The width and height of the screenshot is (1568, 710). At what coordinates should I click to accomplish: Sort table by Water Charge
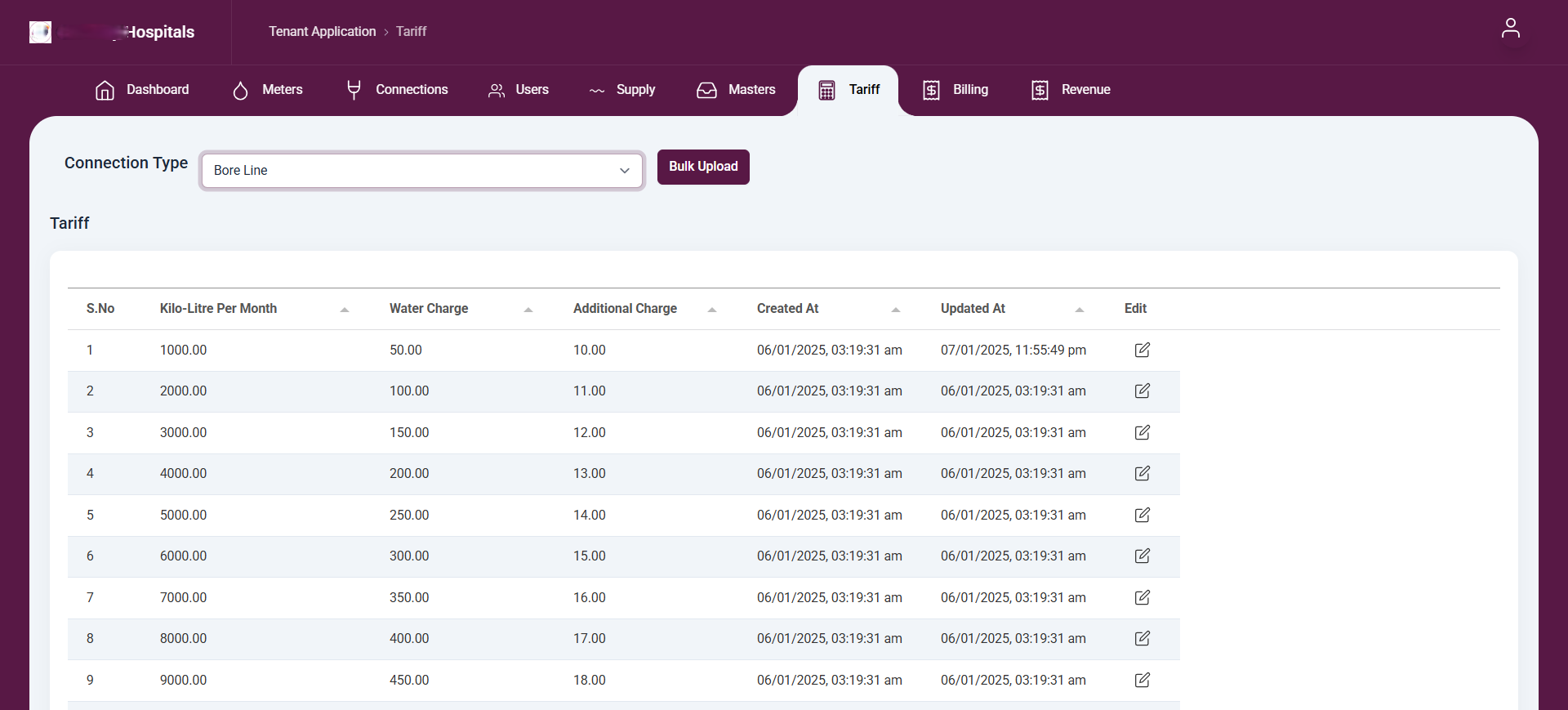tap(528, 310)
